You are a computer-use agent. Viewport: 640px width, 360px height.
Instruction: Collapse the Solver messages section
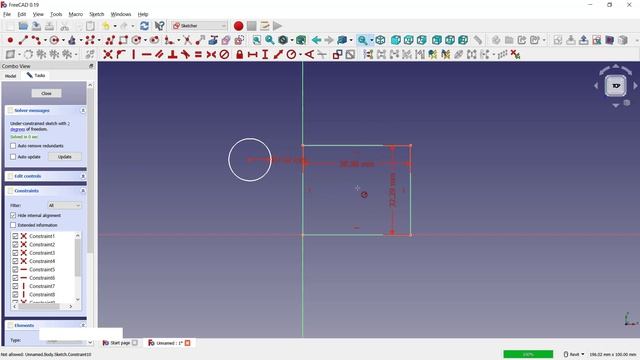[x=83, y=110]
